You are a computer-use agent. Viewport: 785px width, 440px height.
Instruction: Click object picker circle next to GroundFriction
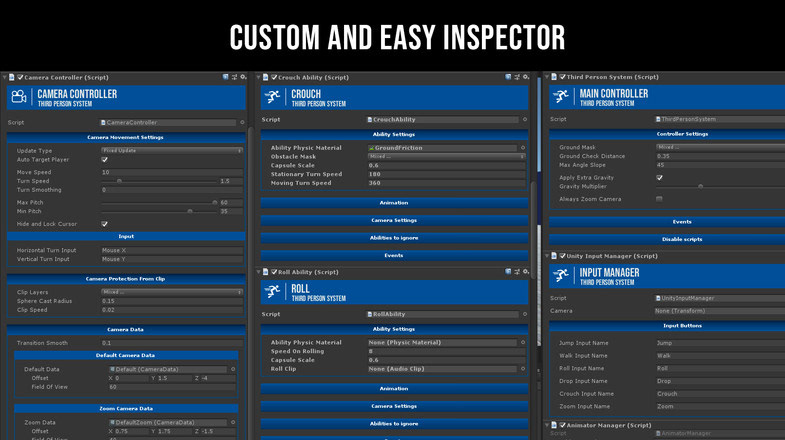point(523,148)
